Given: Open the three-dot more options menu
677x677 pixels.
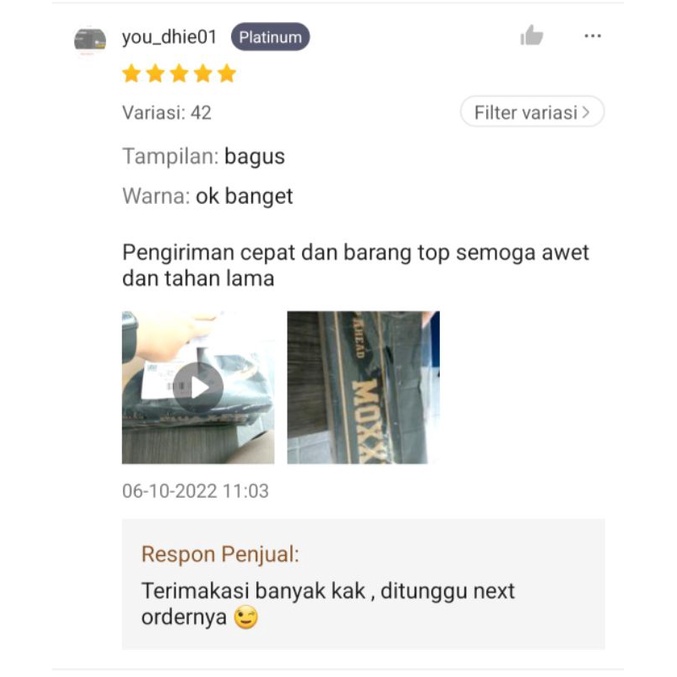Looking at the screenshot, I should pos(592,36).
